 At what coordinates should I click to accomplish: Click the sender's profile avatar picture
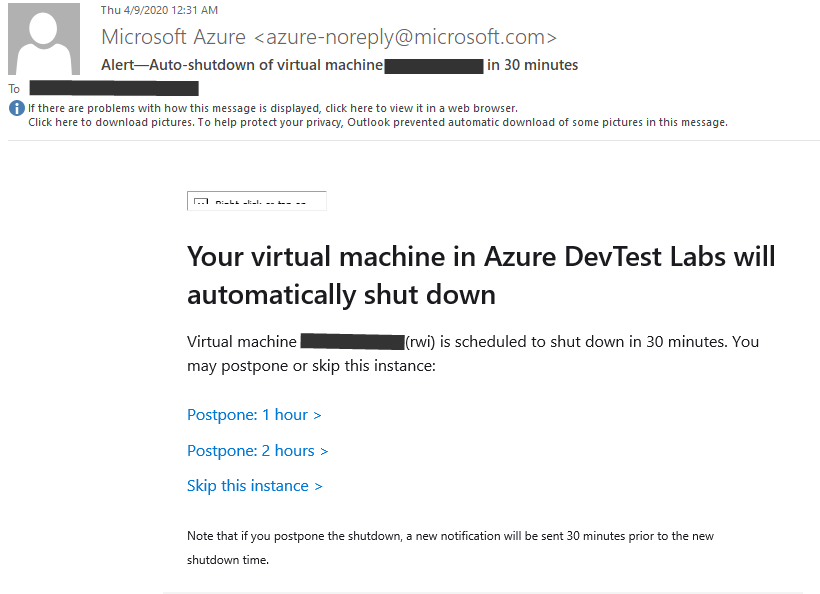pyautogui.click(x=44, y=39)
